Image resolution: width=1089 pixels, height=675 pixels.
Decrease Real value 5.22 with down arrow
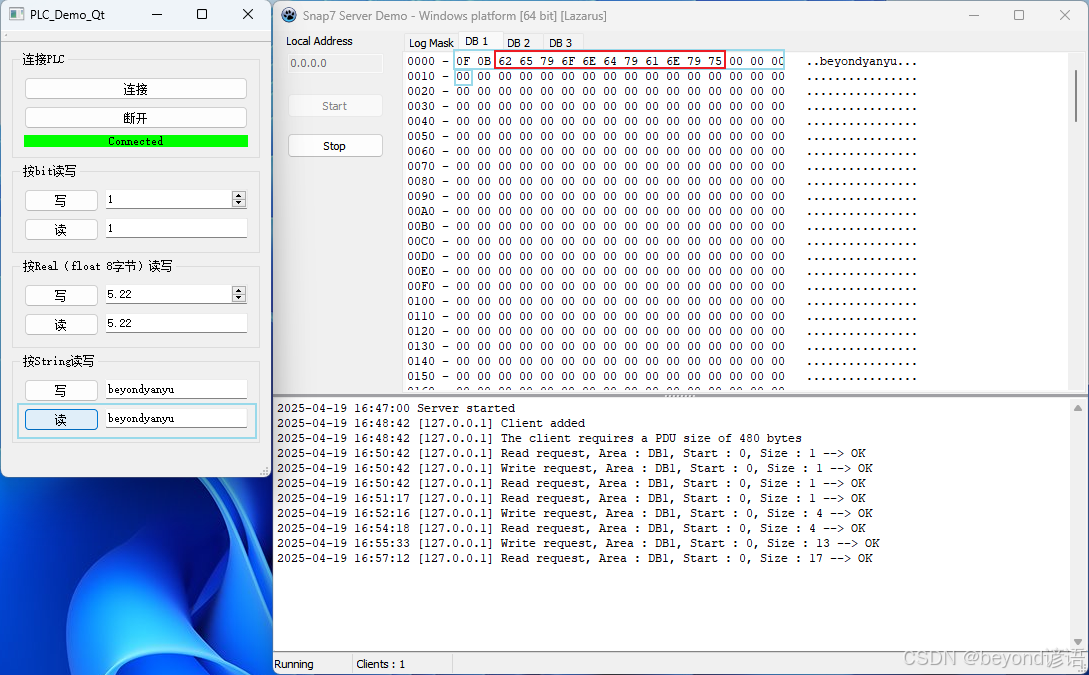coord(239,299)
